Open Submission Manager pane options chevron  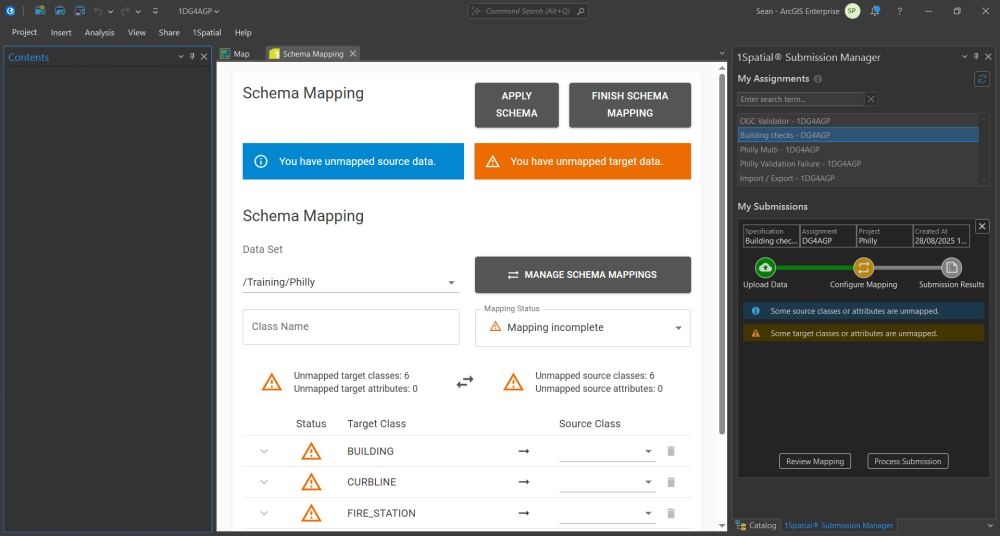pos(964,57)
